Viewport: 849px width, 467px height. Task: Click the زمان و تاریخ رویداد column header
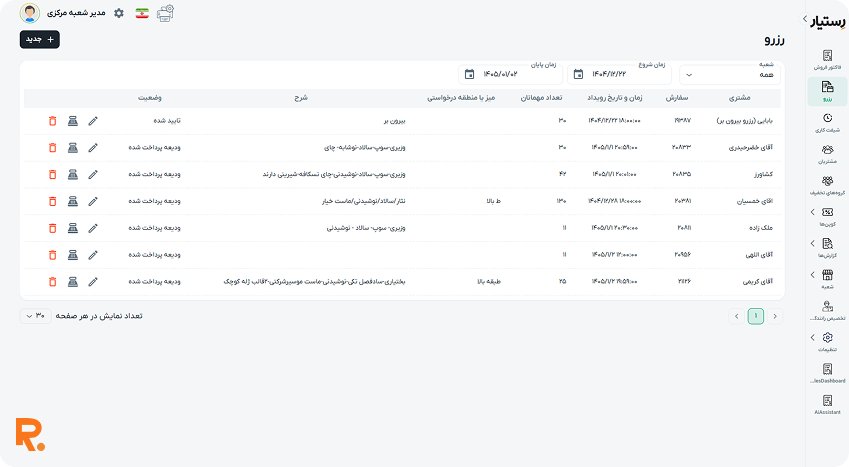(x=615, y=98)
